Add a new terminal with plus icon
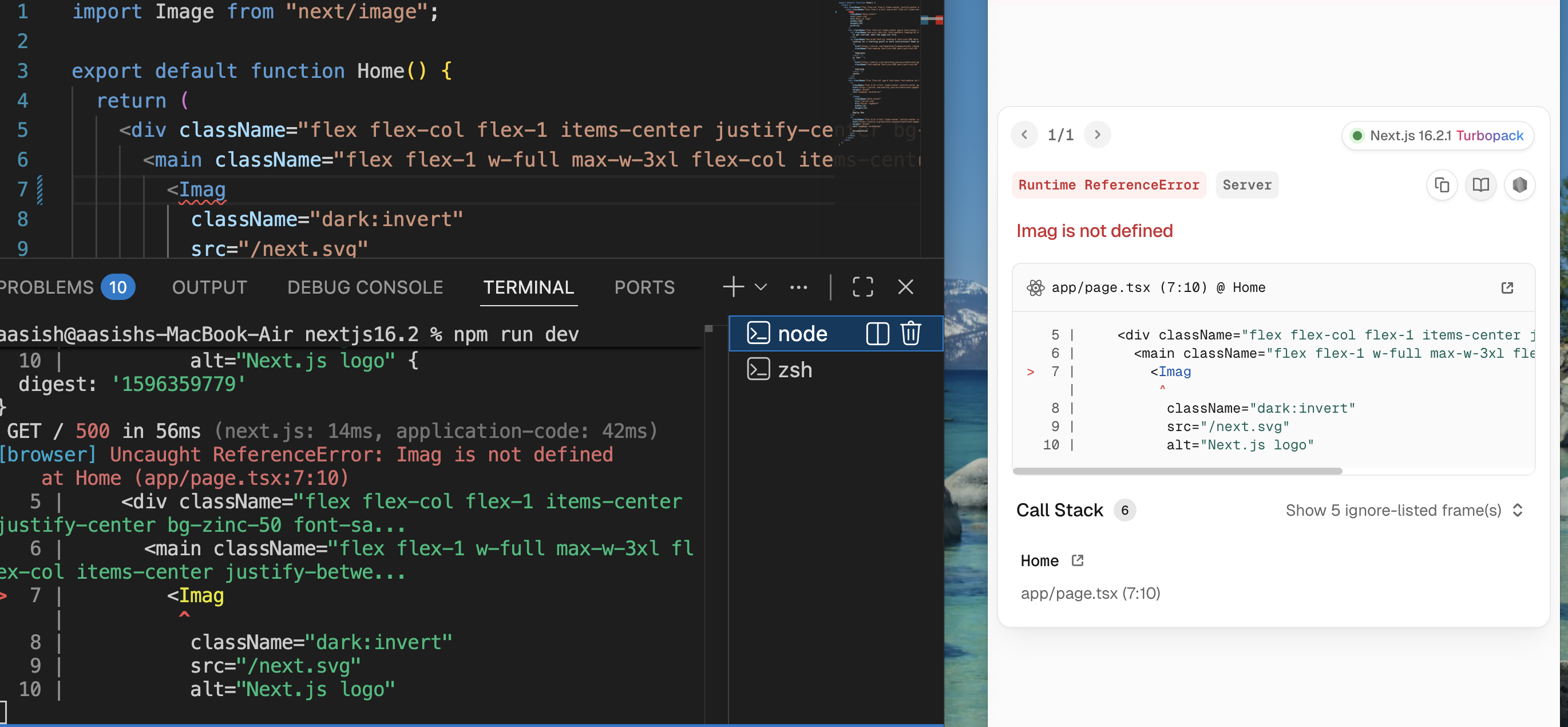The width and height of the screenshot is (1568, 727). [733, 287]
